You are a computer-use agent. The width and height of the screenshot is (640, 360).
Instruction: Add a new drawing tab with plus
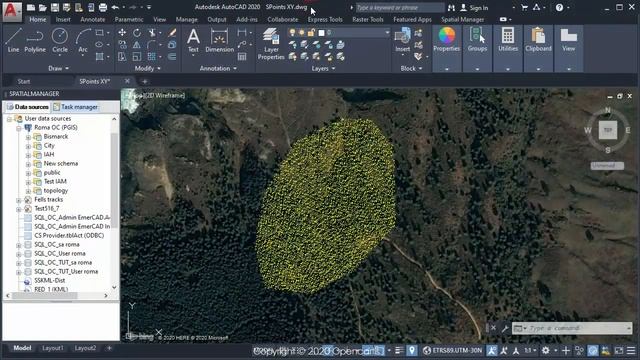144,81
